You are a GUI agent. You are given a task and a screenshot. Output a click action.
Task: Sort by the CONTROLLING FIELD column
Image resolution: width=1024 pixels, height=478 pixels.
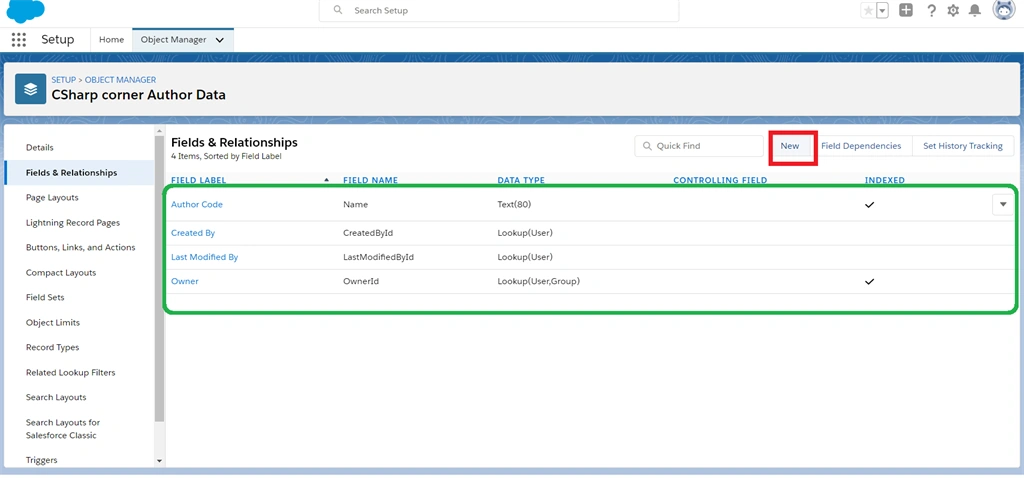(x=720, y=180)
